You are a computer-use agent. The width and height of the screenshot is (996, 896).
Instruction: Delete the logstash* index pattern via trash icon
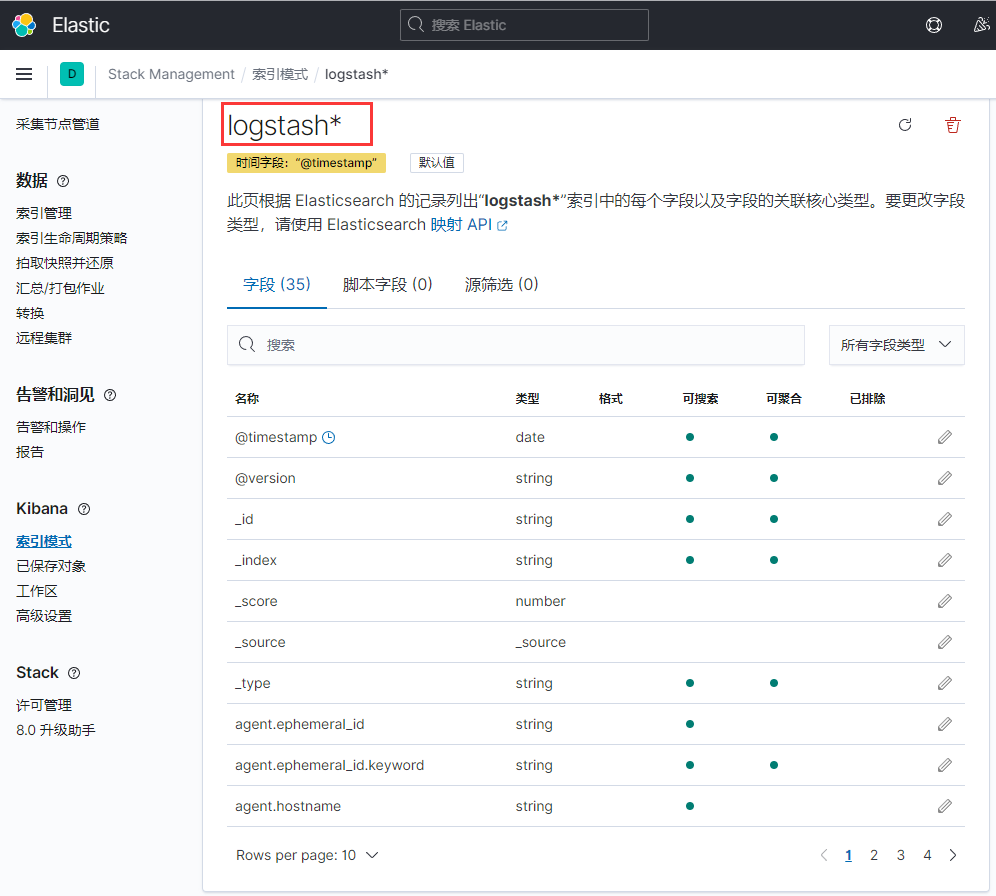point(952,125)
